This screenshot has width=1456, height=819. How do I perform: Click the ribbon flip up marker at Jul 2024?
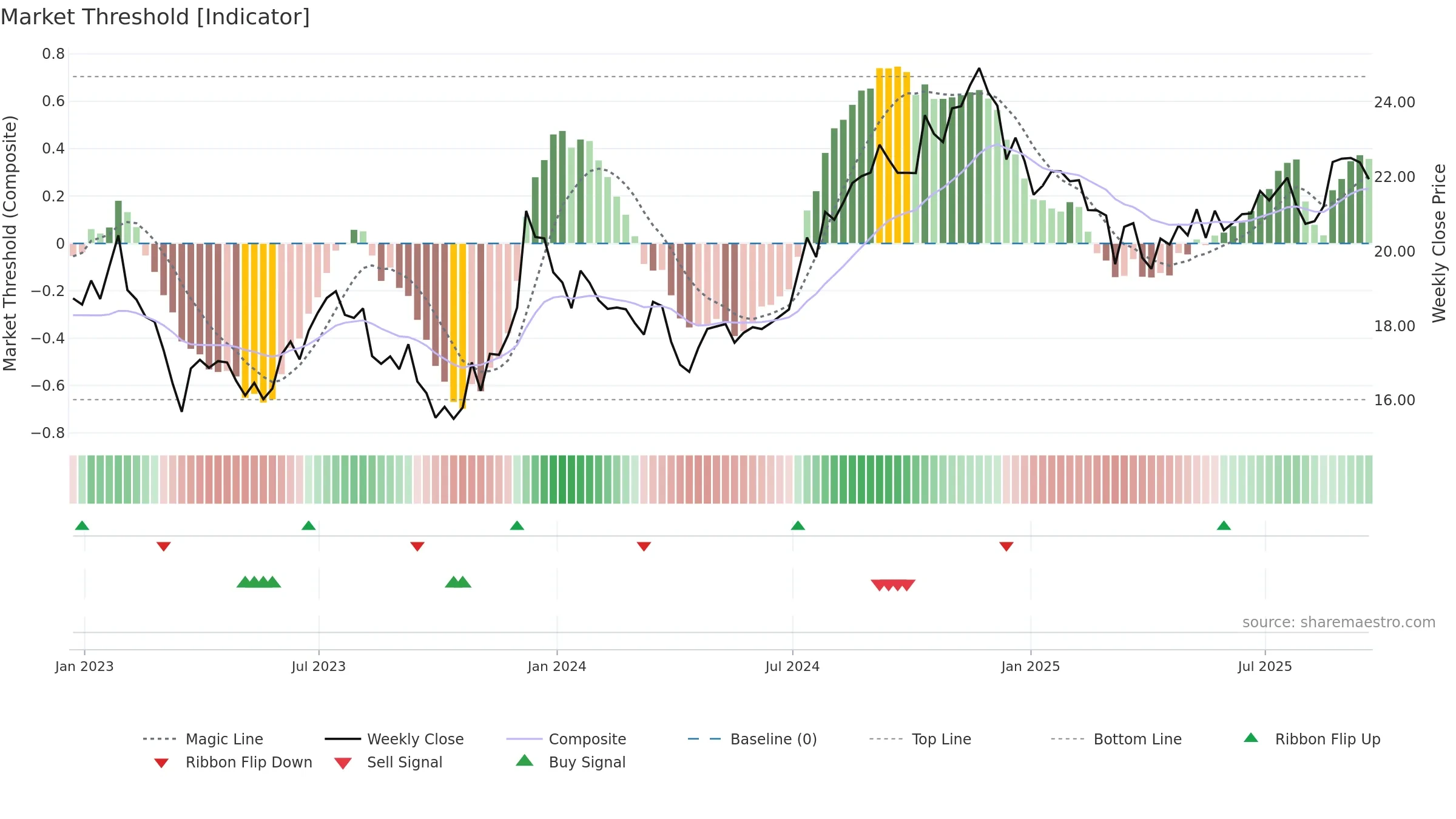pyautogui.click(x=798, y=525)
